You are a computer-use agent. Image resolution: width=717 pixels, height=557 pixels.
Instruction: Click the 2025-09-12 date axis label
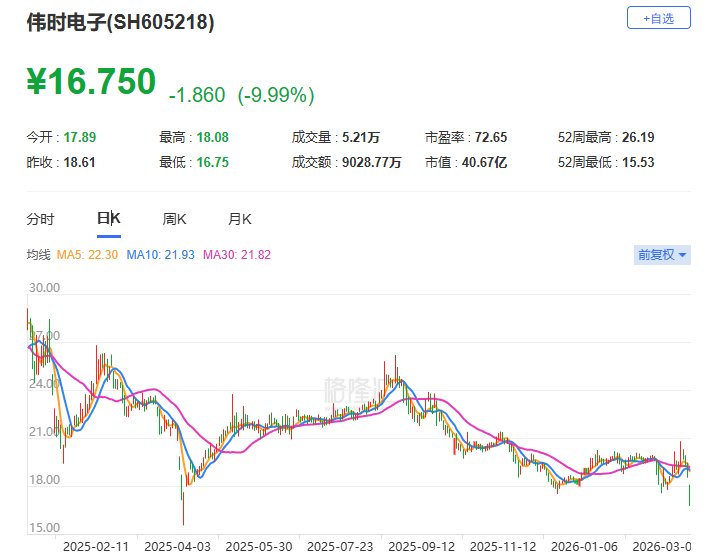coord(422,546)
